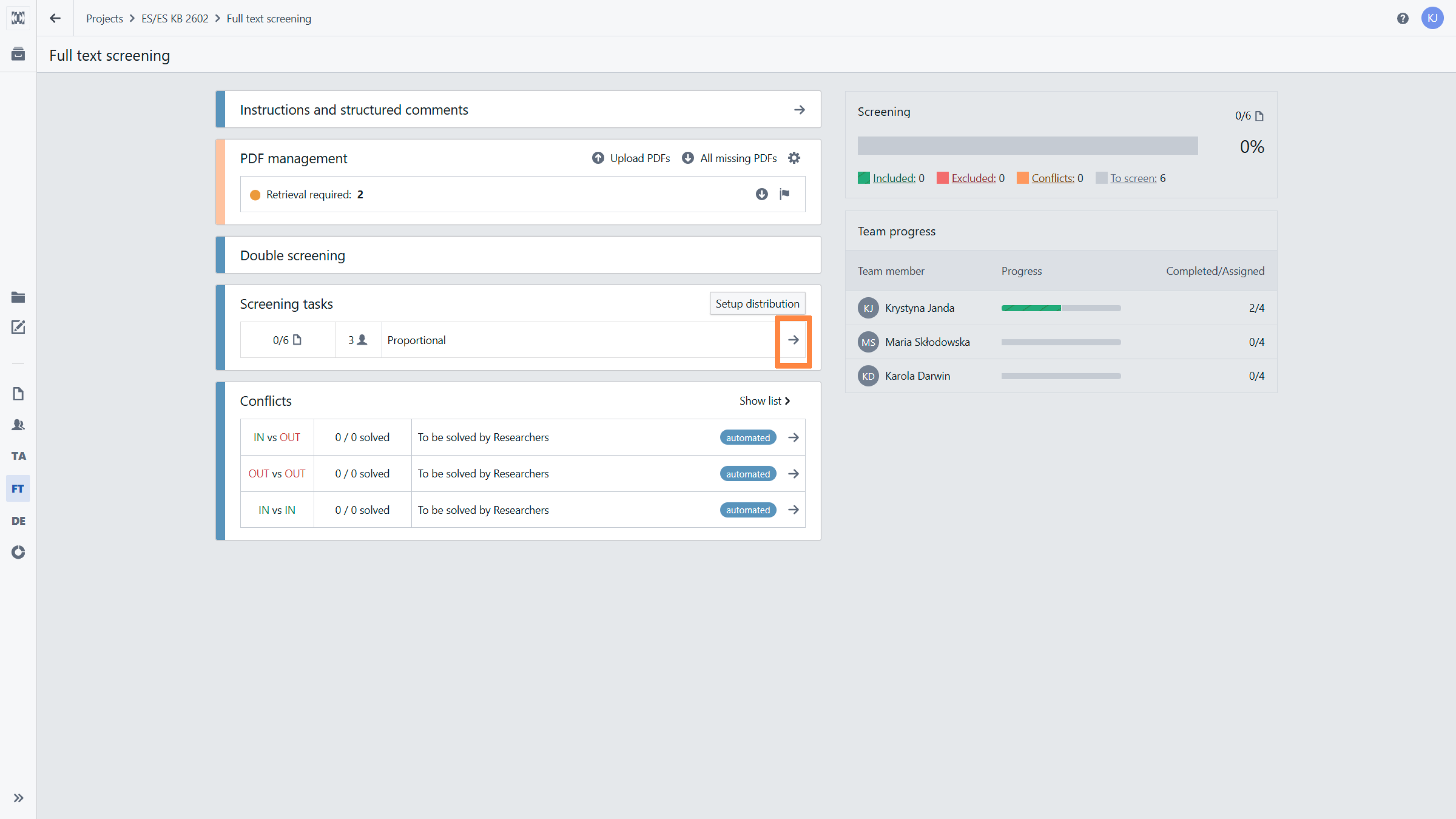Open the document page sidebar icon
The image size is (1456, 819).
point(18,394)
